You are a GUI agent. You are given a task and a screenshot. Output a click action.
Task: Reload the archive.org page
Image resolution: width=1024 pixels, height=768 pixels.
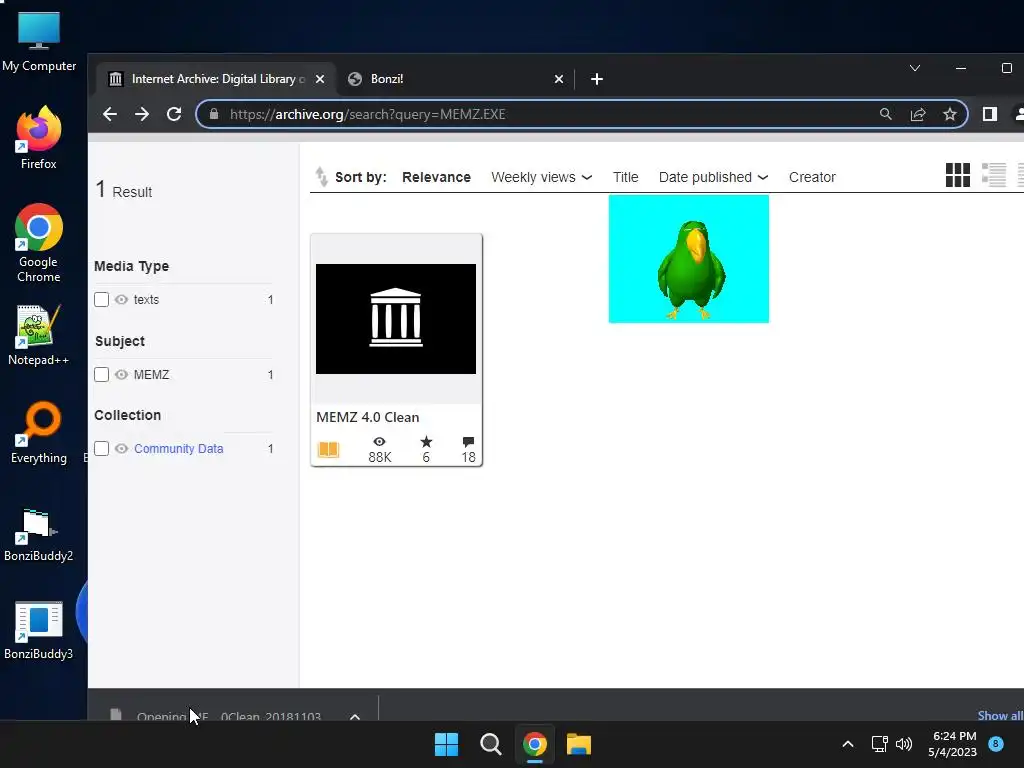point(174,114)
